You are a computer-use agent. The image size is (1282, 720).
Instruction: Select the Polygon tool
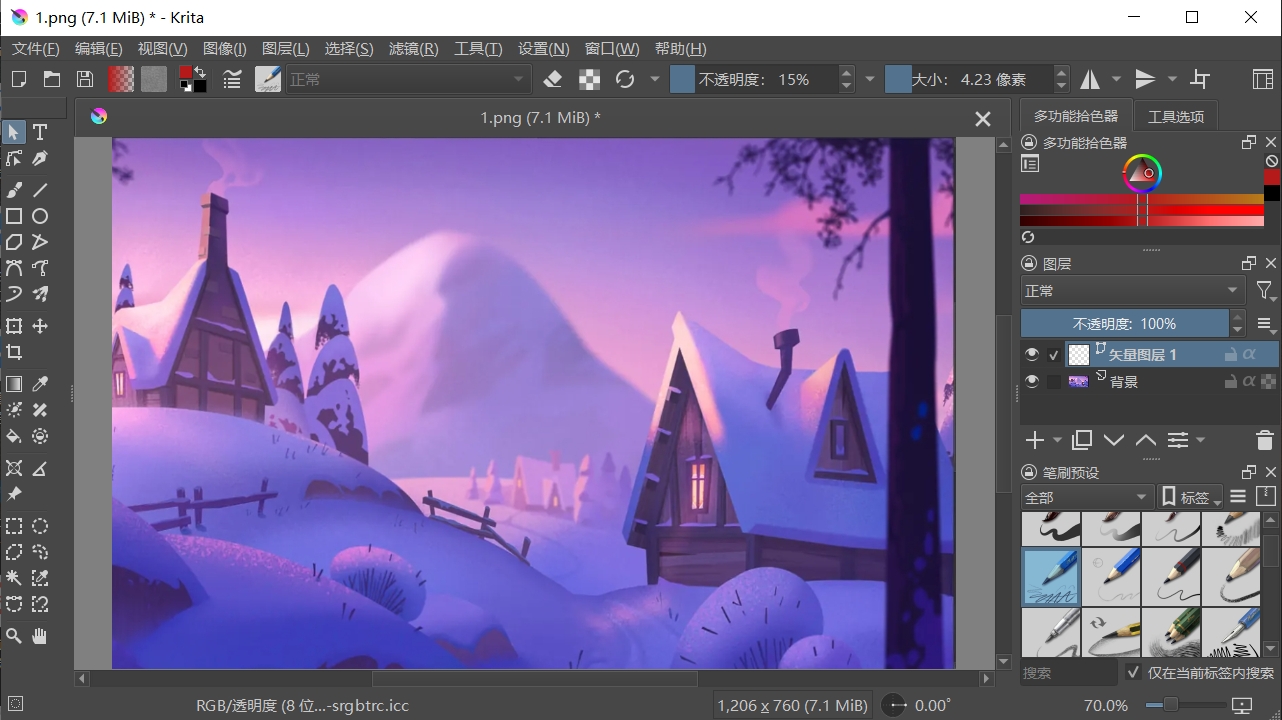pos(14,242)
